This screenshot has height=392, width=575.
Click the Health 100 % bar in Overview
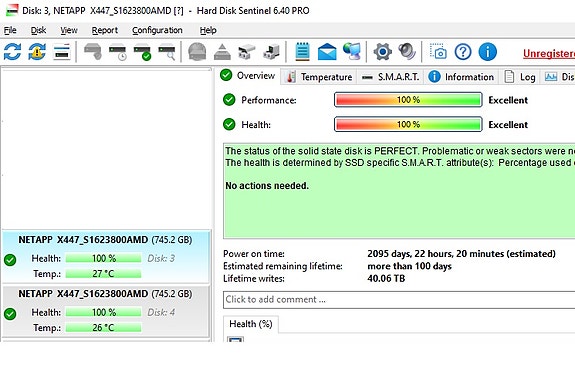[x=408, y=124]
